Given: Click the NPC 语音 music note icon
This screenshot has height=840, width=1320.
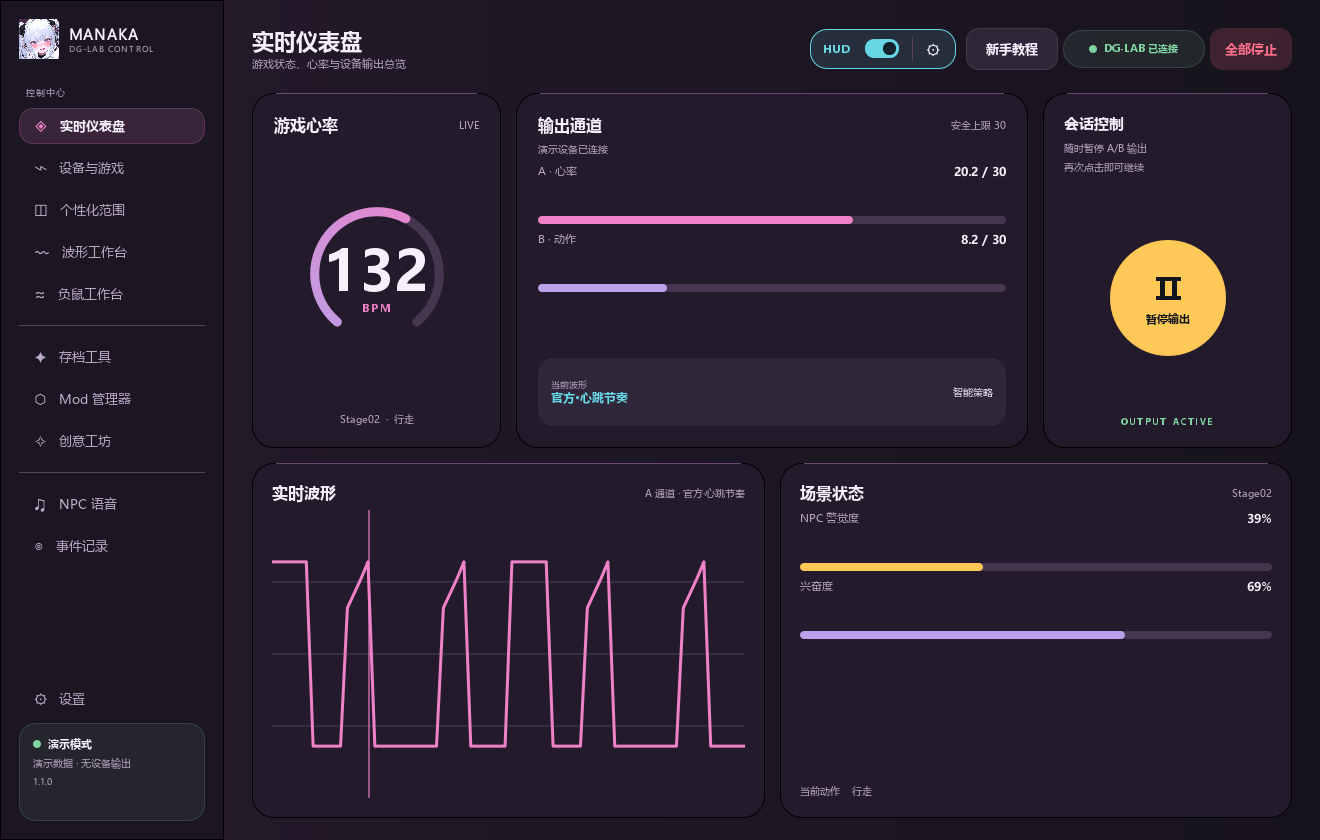Looking at the screenshot, I should [x=40, y=504].
